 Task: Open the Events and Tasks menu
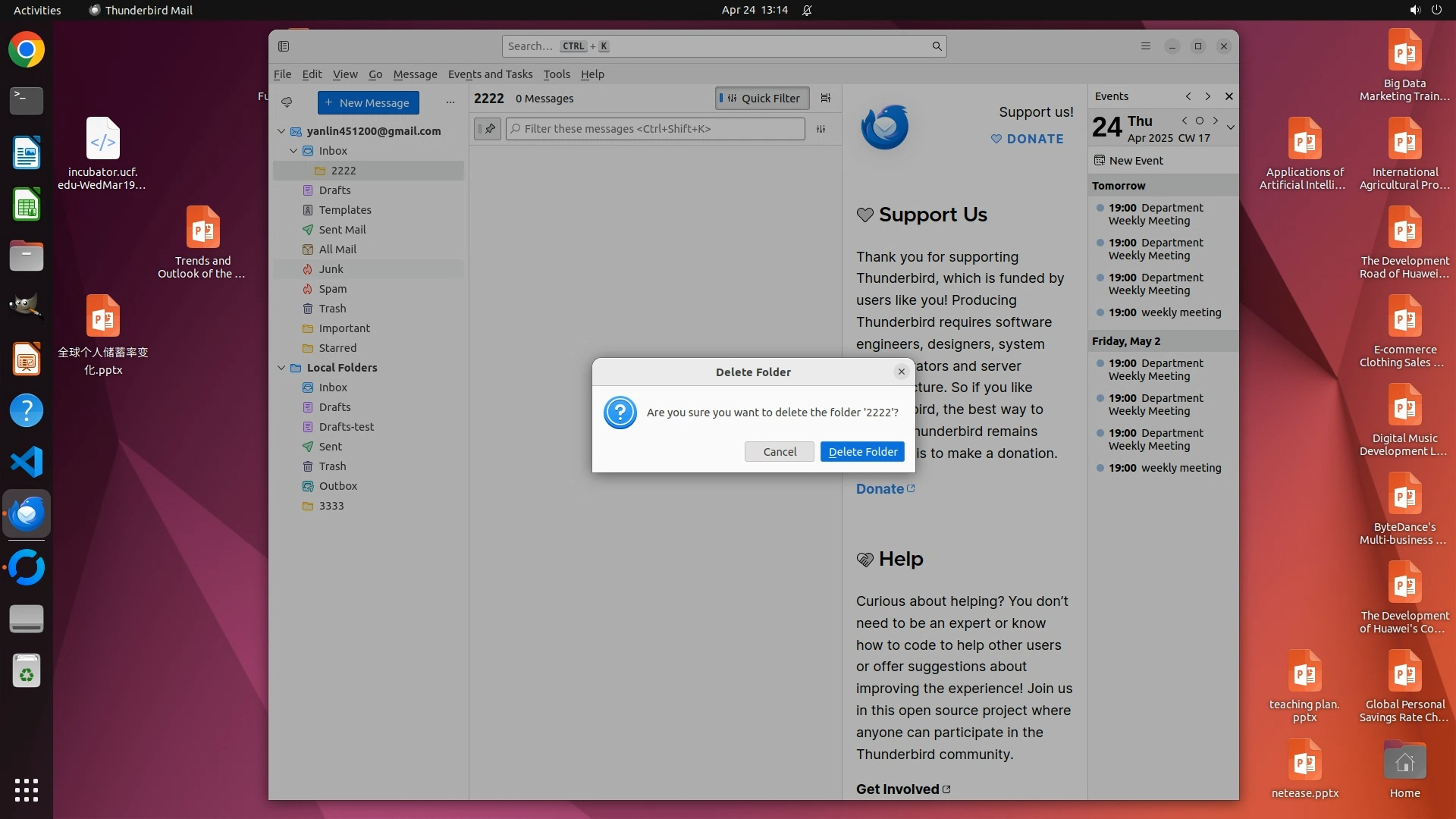490,74
